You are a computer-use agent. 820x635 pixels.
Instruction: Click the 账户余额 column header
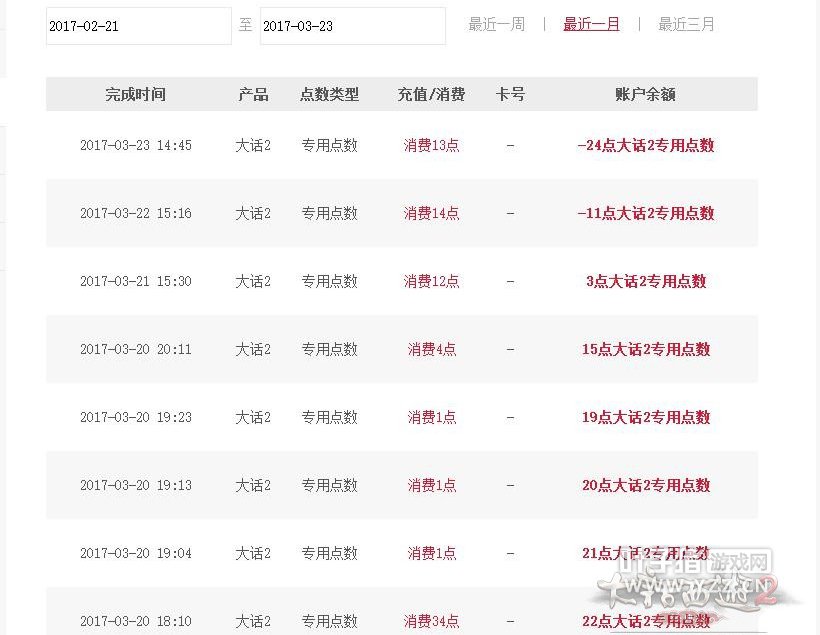645,94
